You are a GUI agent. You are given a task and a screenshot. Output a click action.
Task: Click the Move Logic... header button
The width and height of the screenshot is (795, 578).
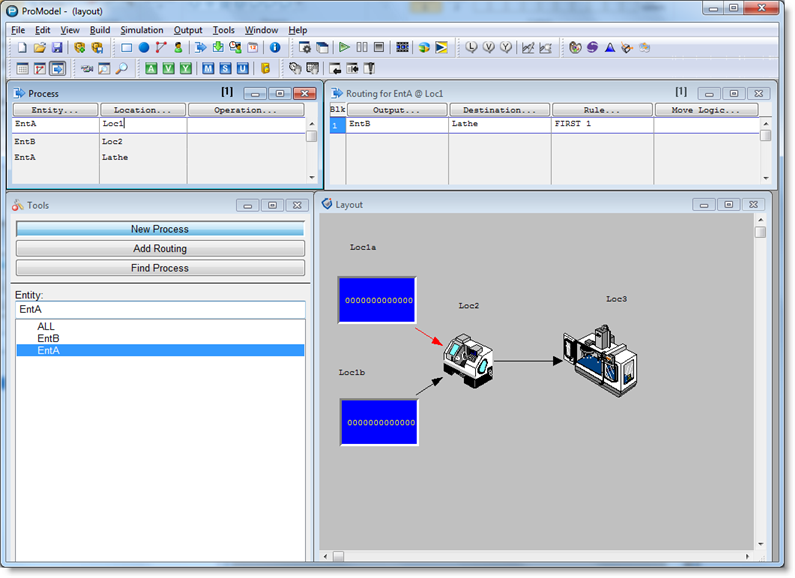[x=706, y=110]
